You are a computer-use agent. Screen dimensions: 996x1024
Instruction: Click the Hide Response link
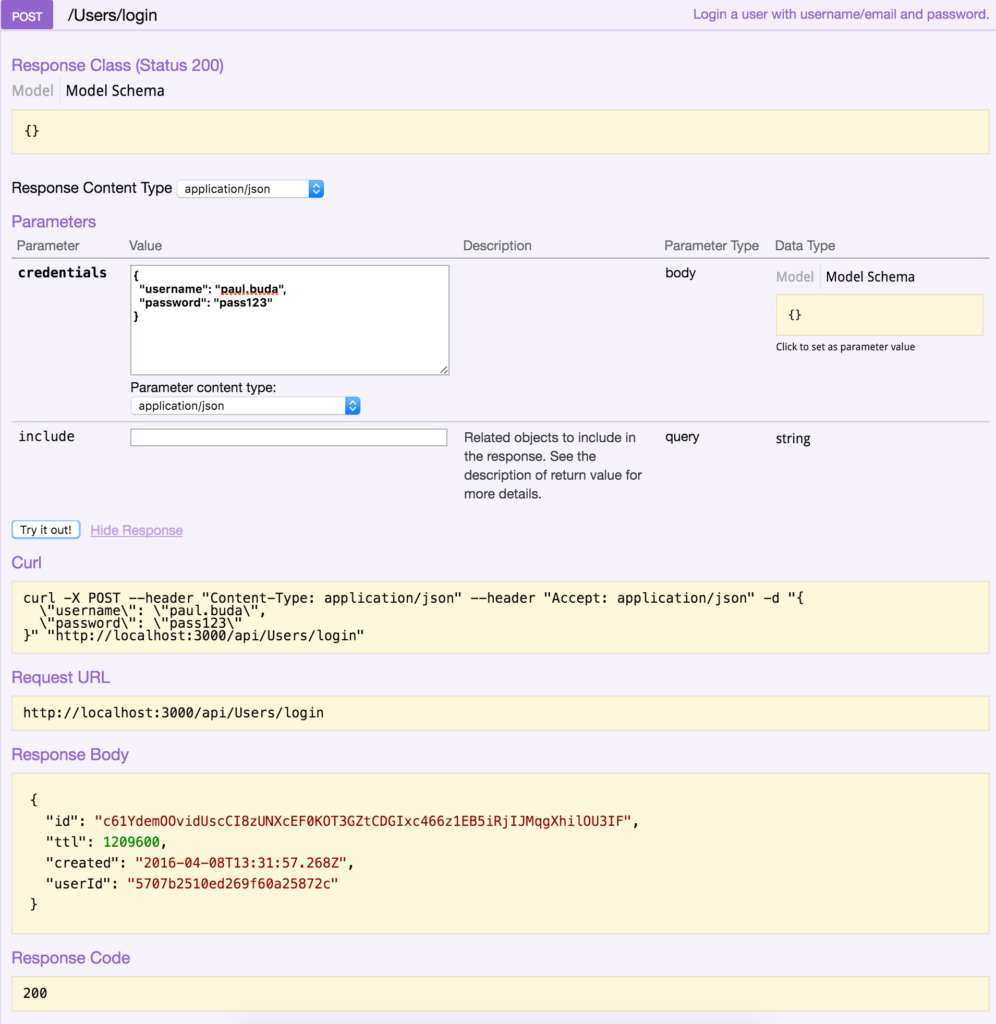pyautogui.click(x=136, y=530)
